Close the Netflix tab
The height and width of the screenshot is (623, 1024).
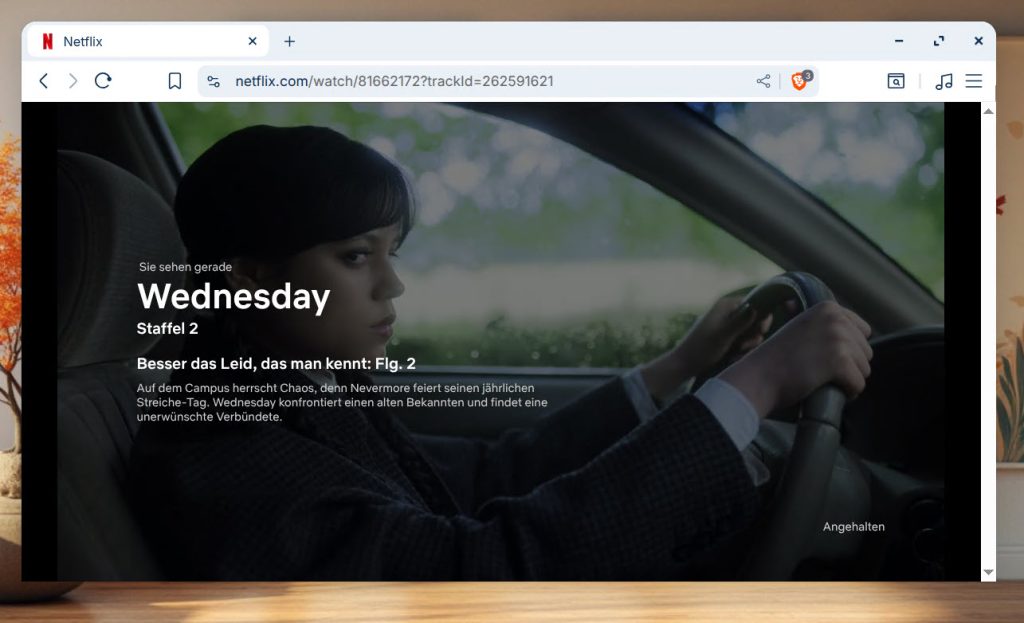click(252, 41)
